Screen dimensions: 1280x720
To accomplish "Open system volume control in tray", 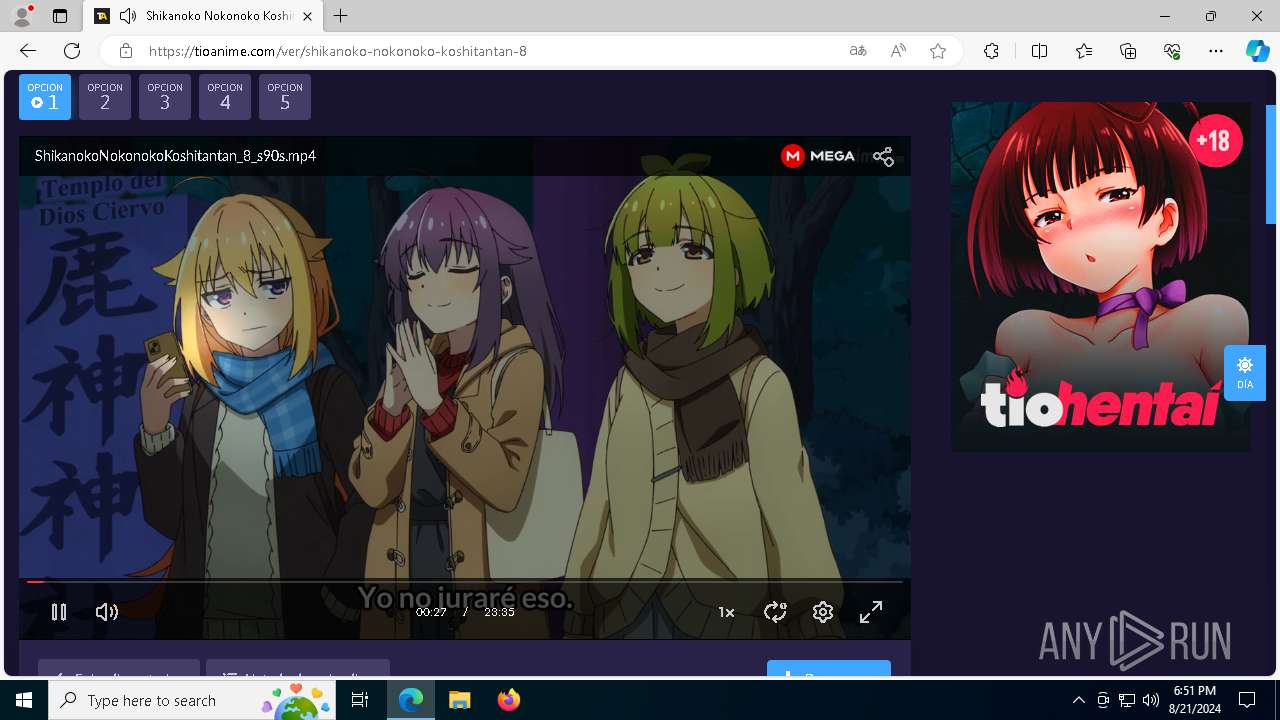I will click(x=1150, y=700).
